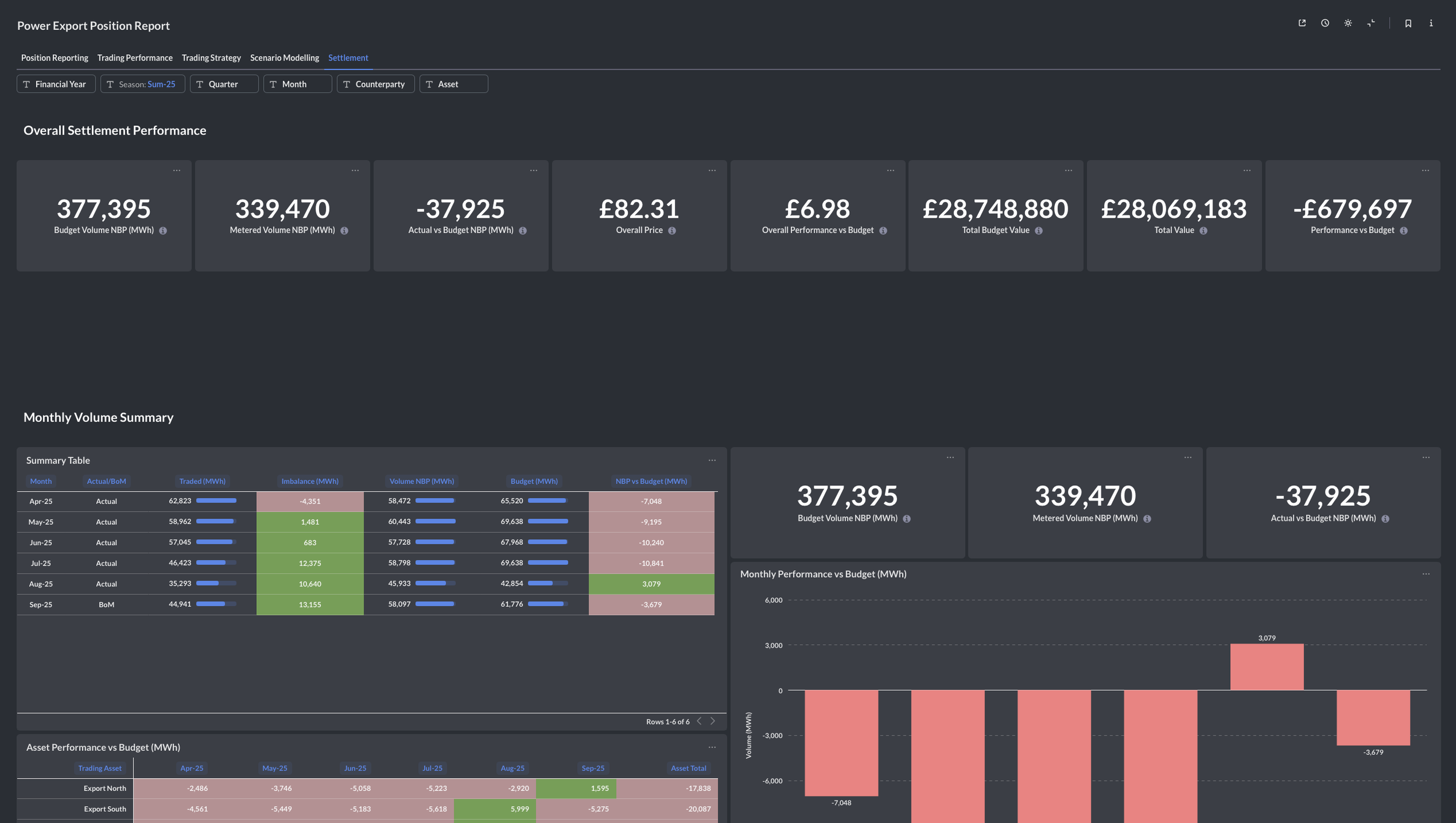Switch to Trading Performance tab
The image size is (1456, 823).
pyautogui.click(x=135, y=58)
